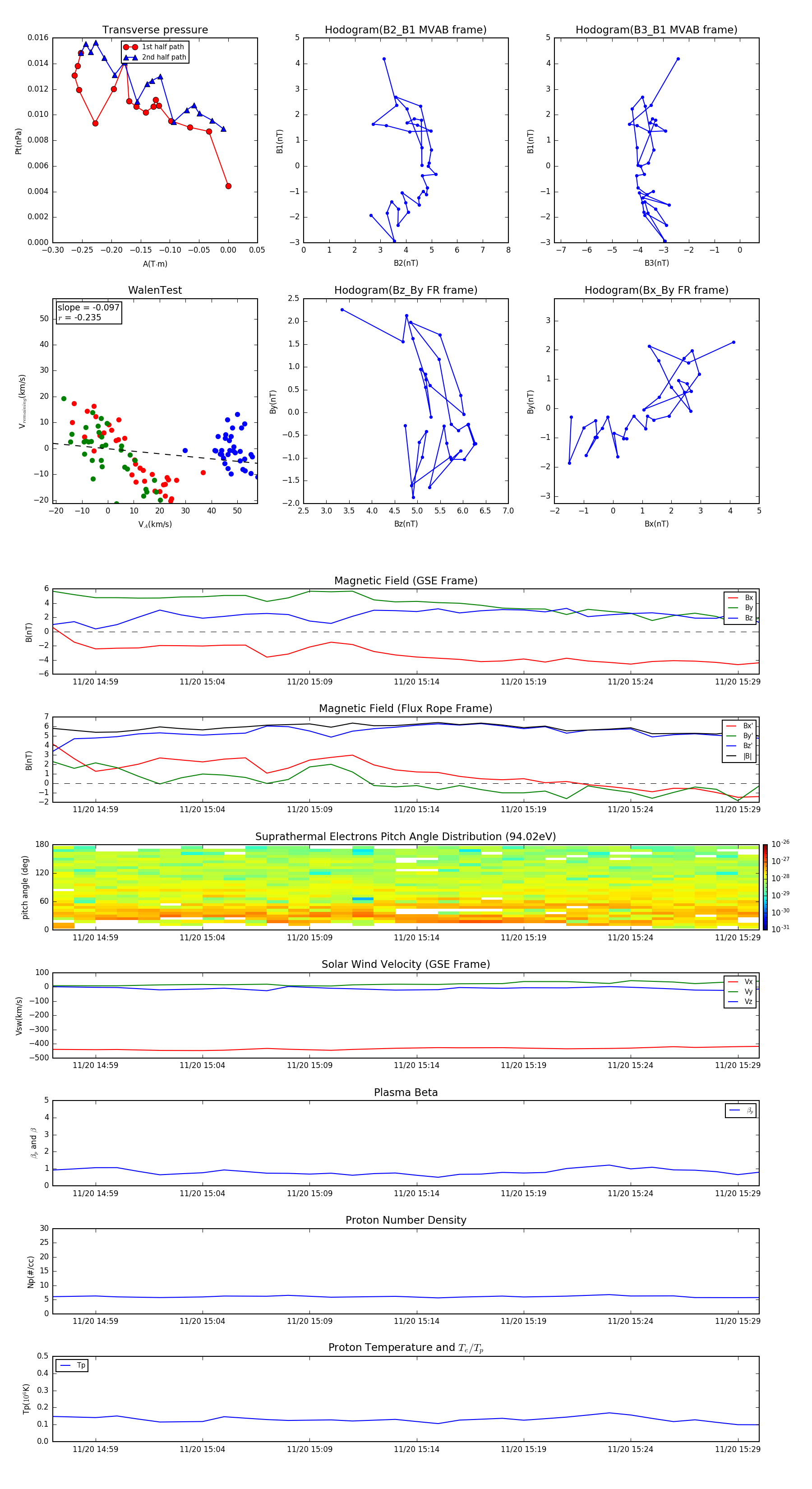The height and width of the screenshot is (1489, 812).
Task: Click the 'Proton Number Density' title
Action: (x=406, y=1220)
